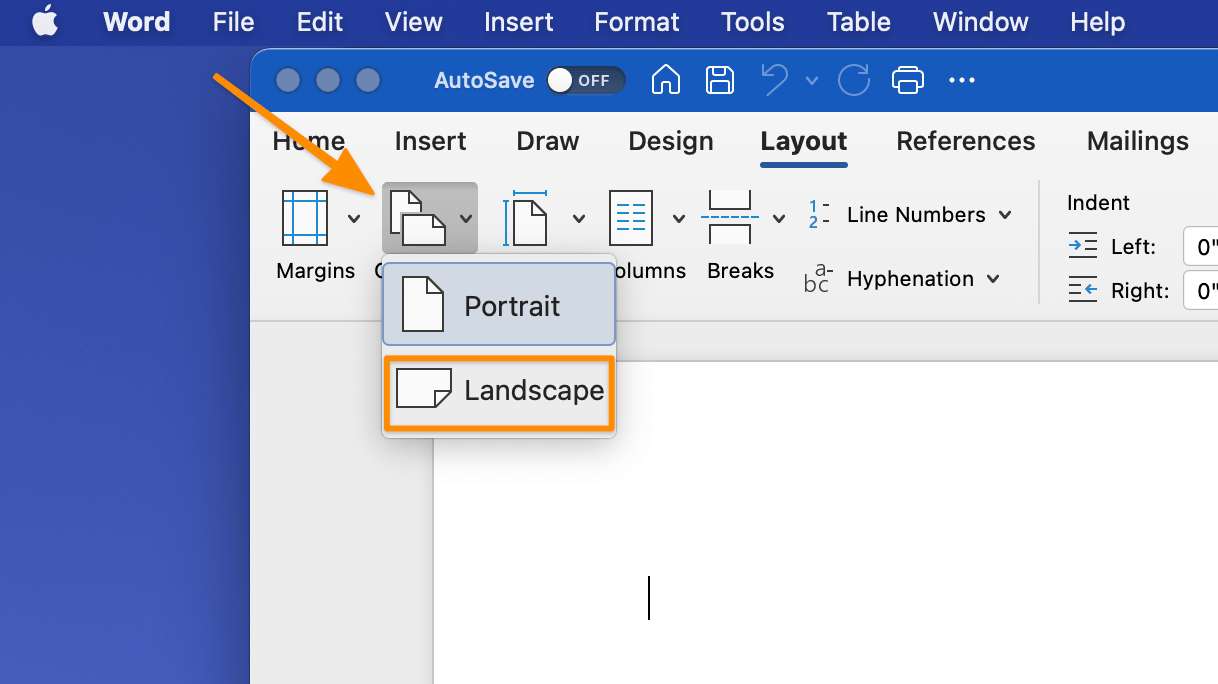Expand the Margins dropdown arrow

point(354,218)
